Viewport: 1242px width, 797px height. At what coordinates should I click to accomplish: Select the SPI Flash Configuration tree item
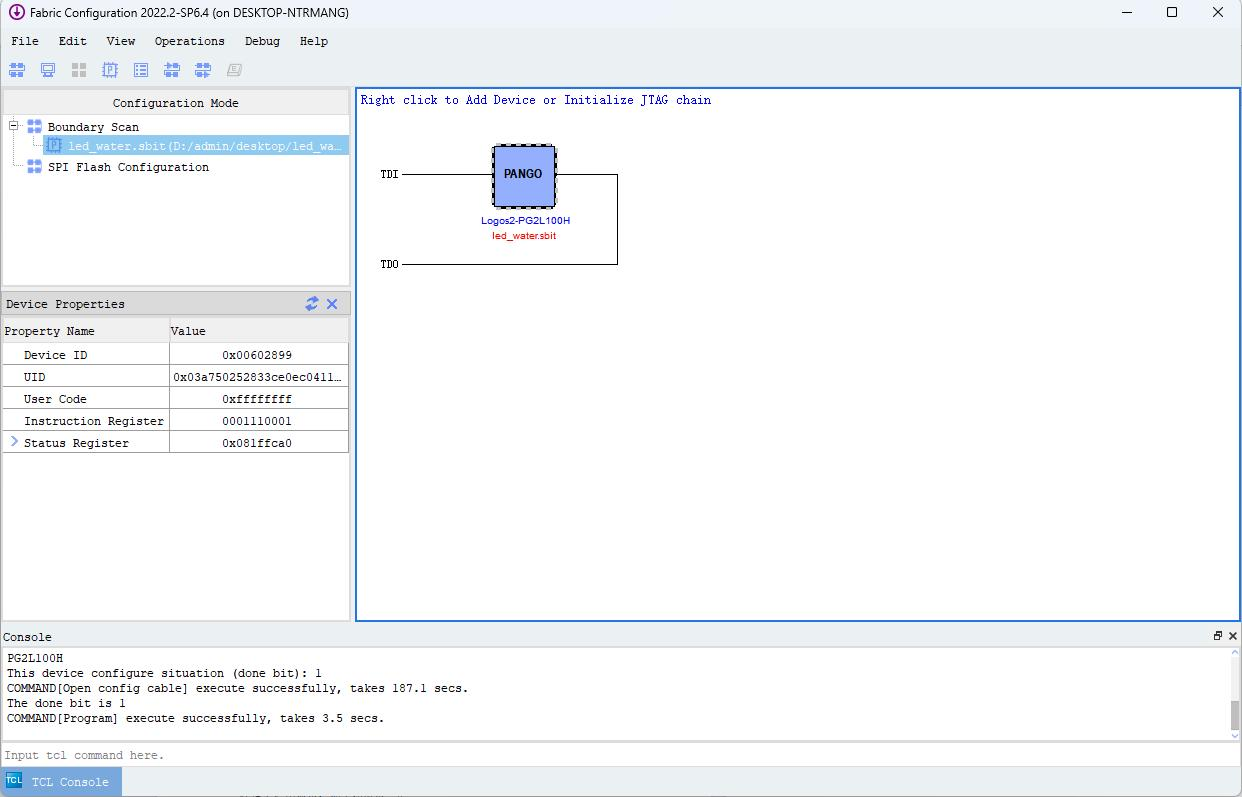(129, 167)
